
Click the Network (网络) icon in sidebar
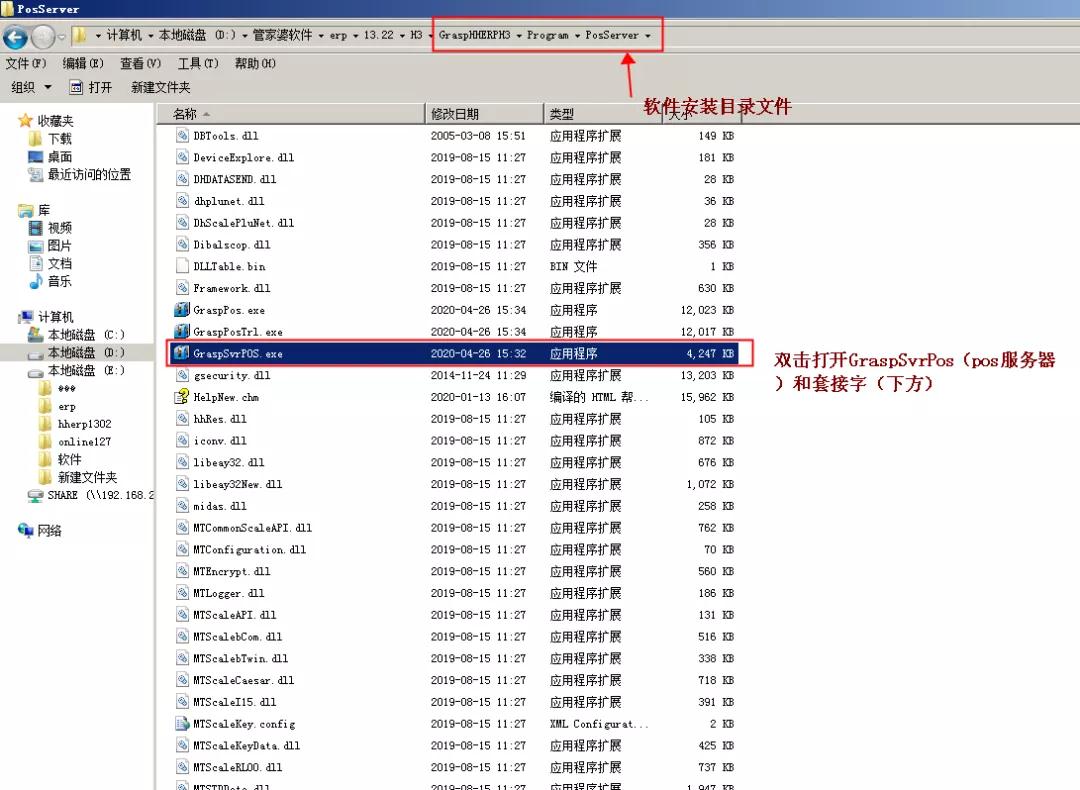click(x=25, y=530)
